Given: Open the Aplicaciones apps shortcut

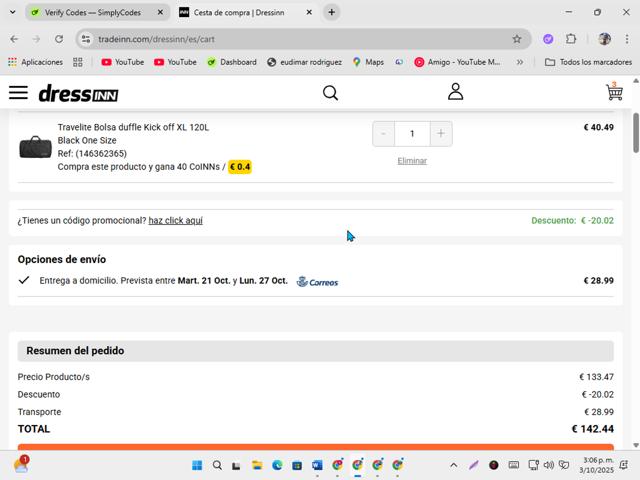Looking at the screenshot, I should (36, 62).
